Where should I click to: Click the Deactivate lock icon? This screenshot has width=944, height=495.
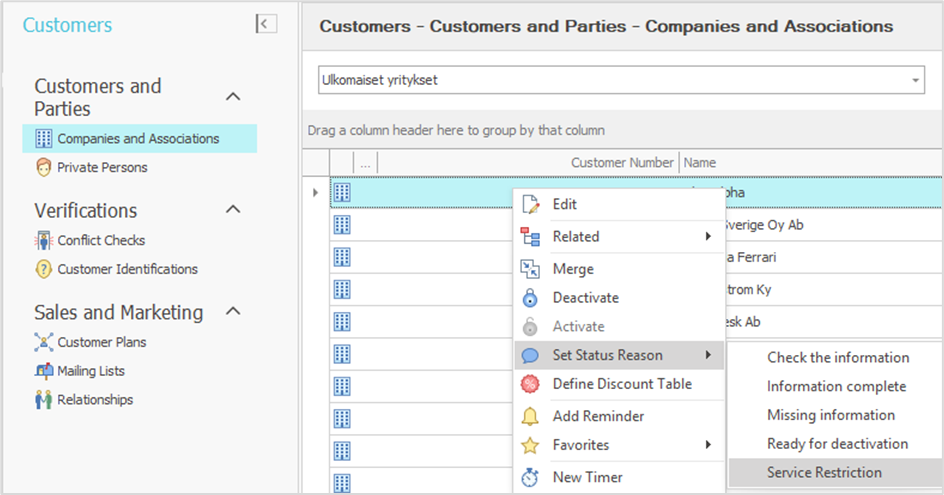[530, 298]
